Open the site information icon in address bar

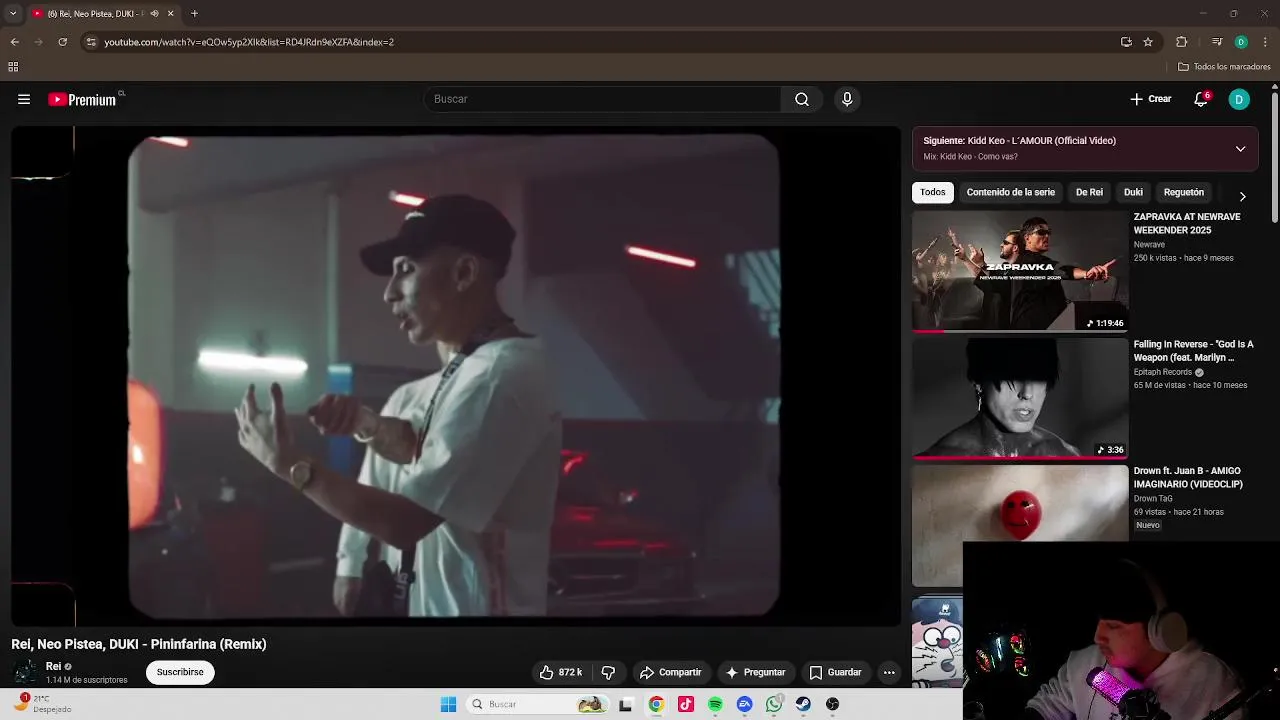pyautogui.click(x=91, y=42)
